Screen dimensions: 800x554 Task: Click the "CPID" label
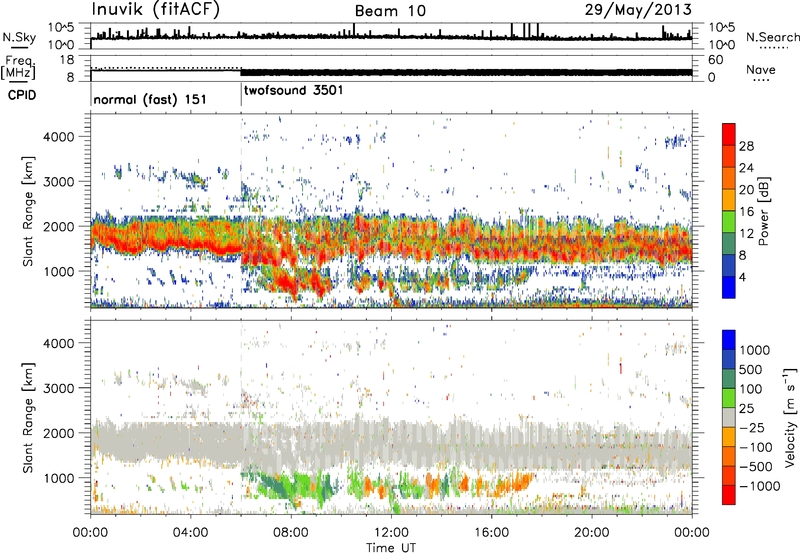pos(22,95)
